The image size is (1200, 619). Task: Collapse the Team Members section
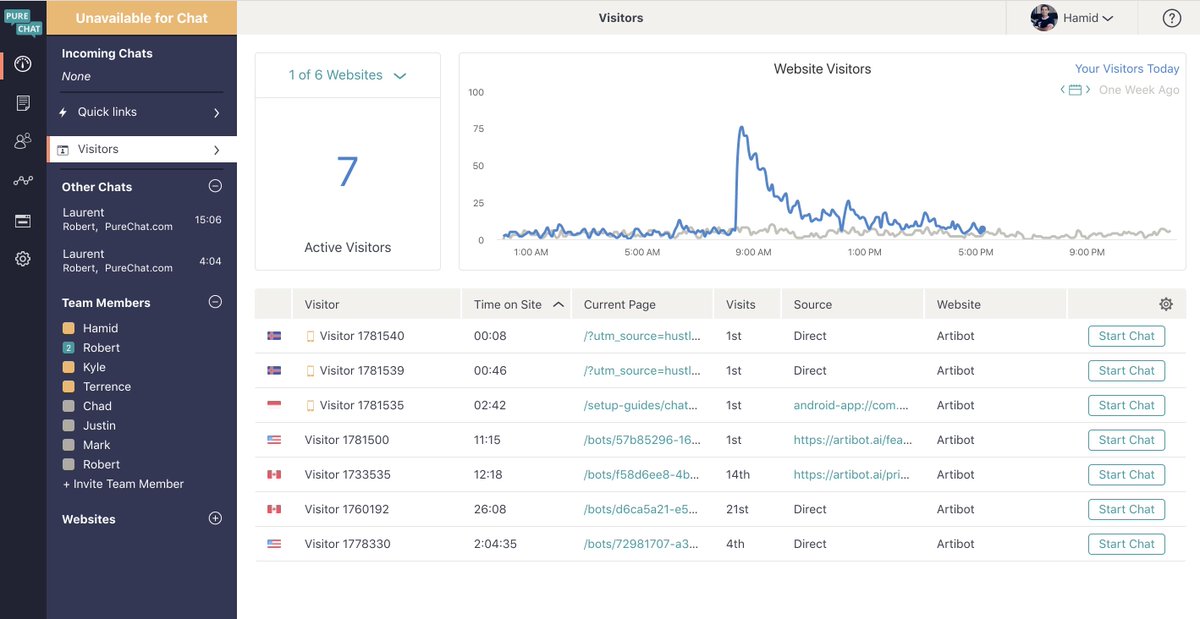pos(215,302)
